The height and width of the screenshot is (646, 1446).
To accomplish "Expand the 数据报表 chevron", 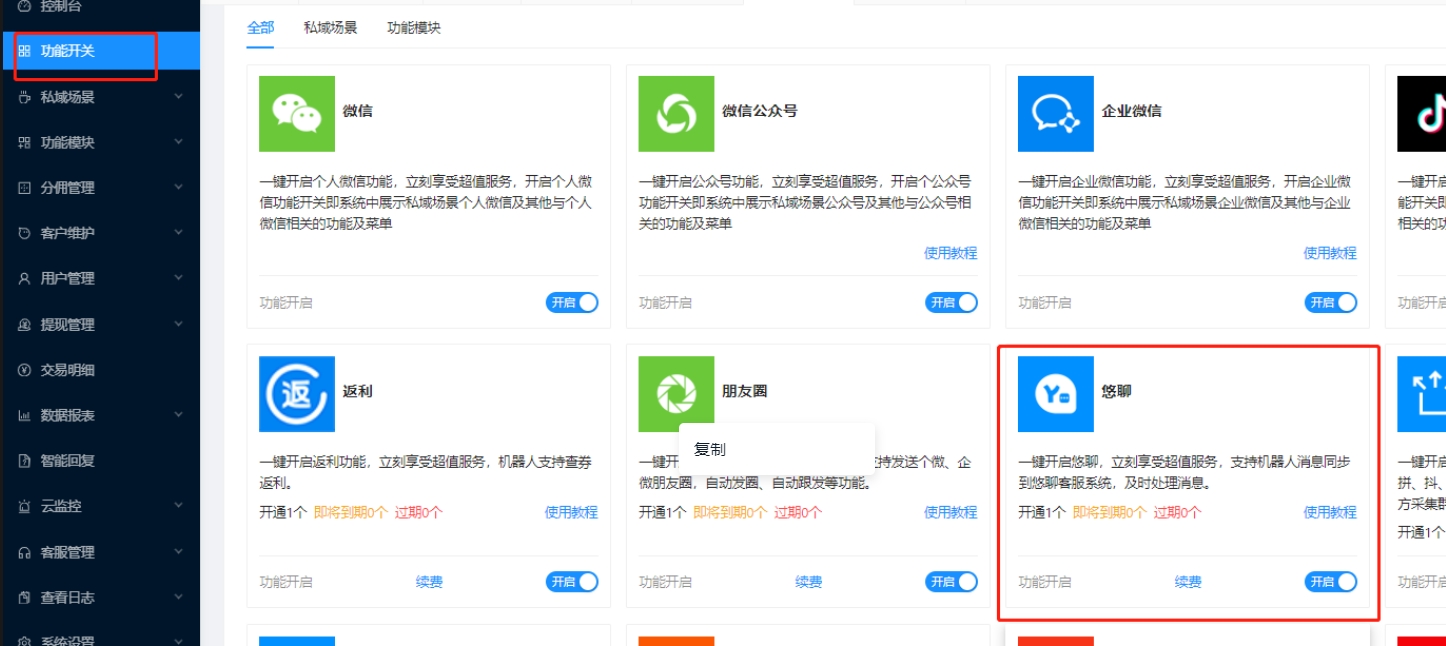I will click(x=179, y=415).
